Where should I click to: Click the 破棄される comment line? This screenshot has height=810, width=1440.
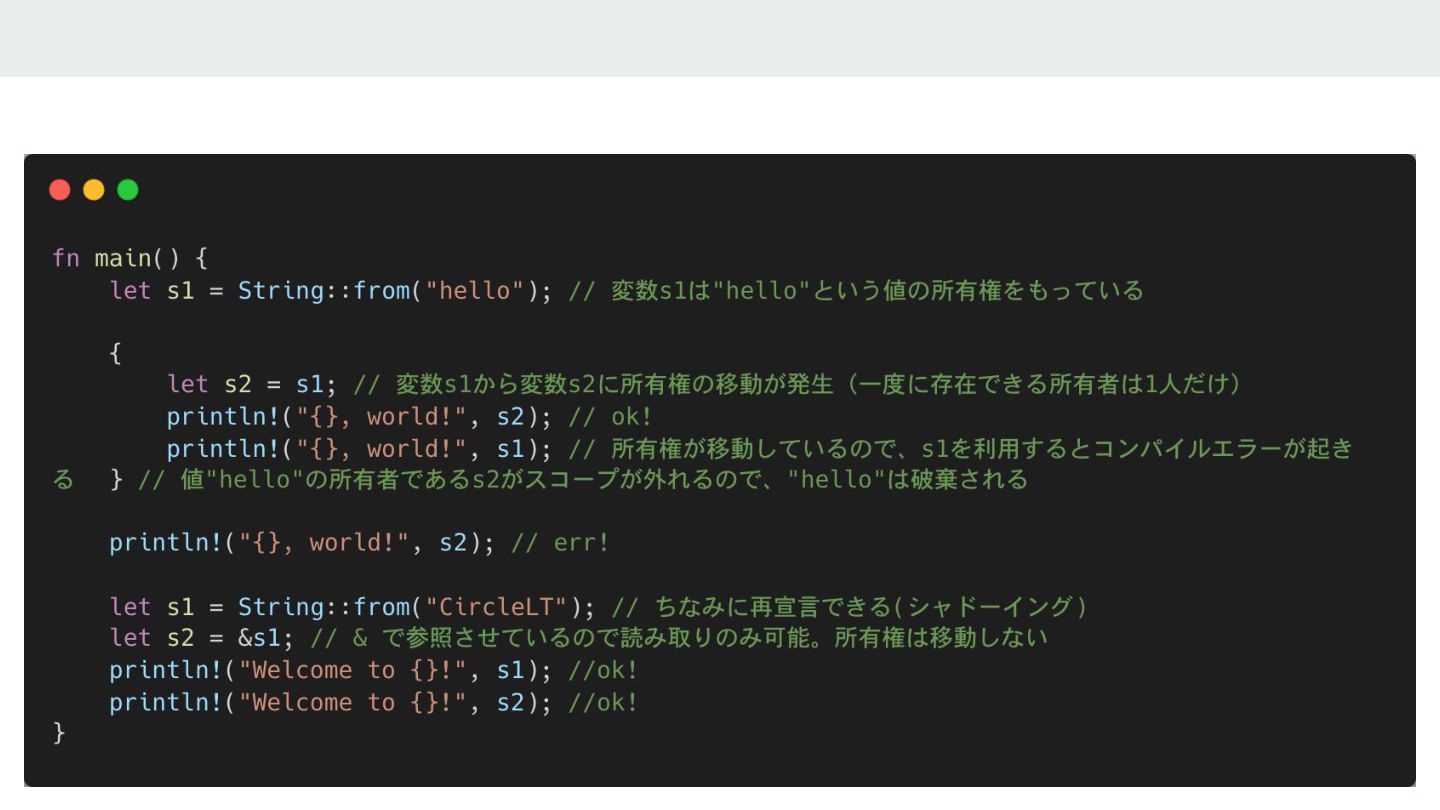tap(580, 480)
